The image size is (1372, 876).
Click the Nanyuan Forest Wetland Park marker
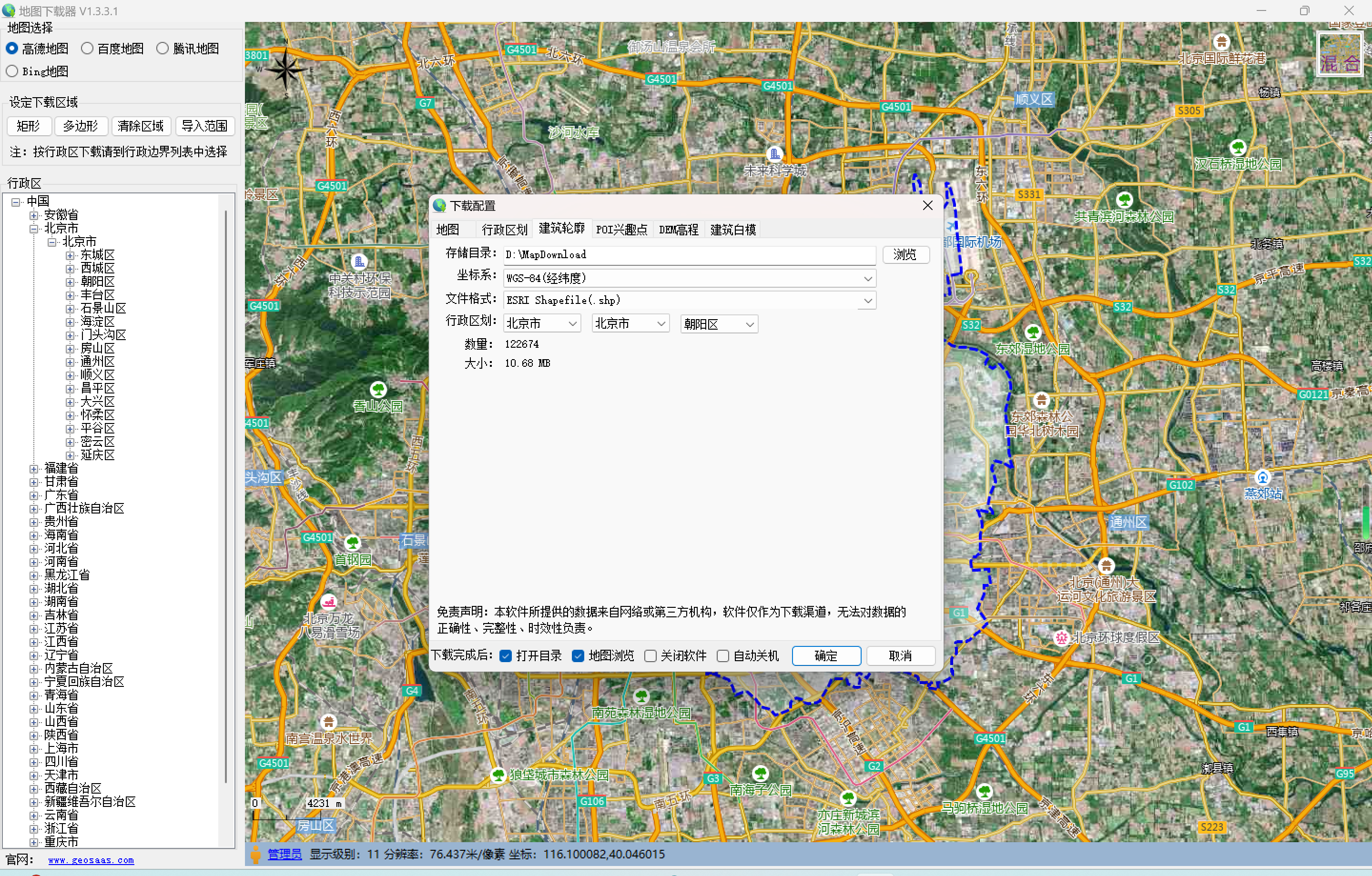(x=641, y=696)
